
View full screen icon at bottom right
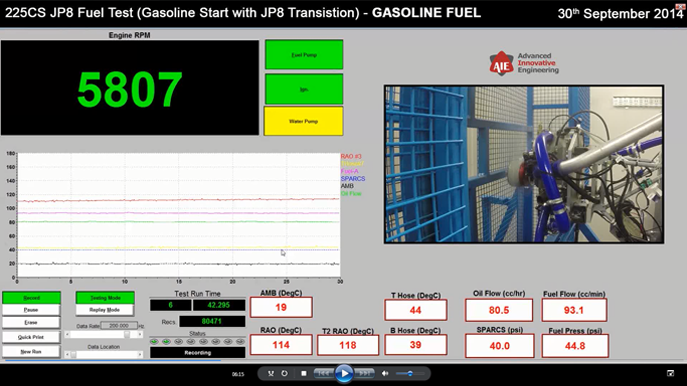coord(670,373)
